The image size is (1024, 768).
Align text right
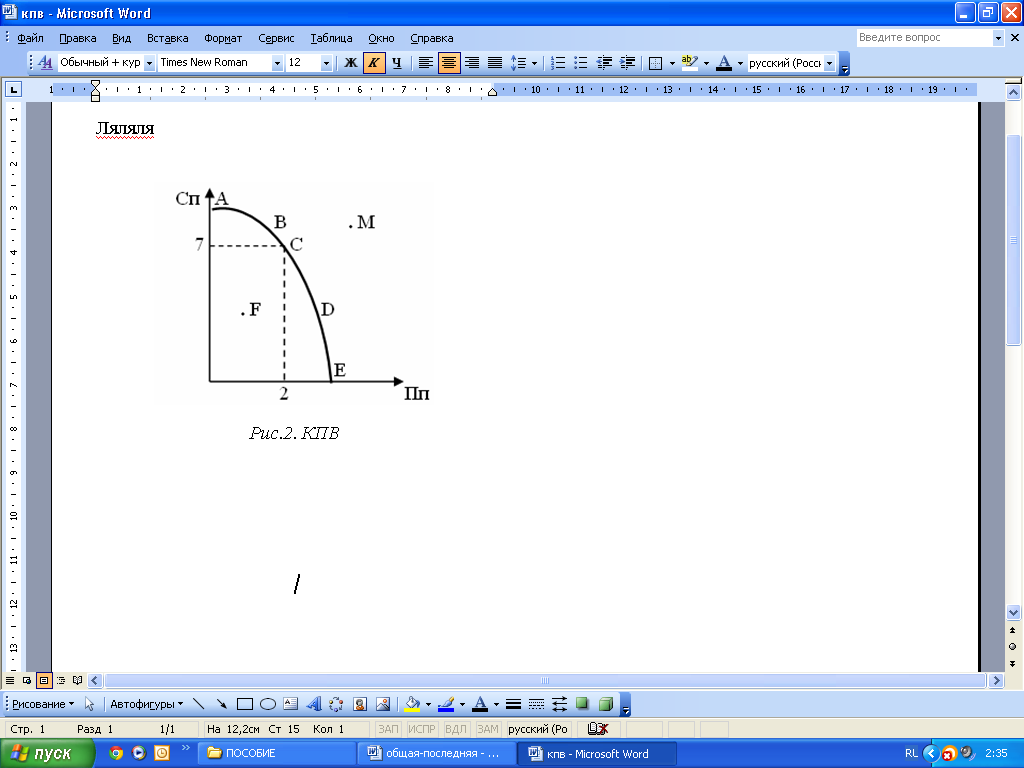(x=472, y=63)
